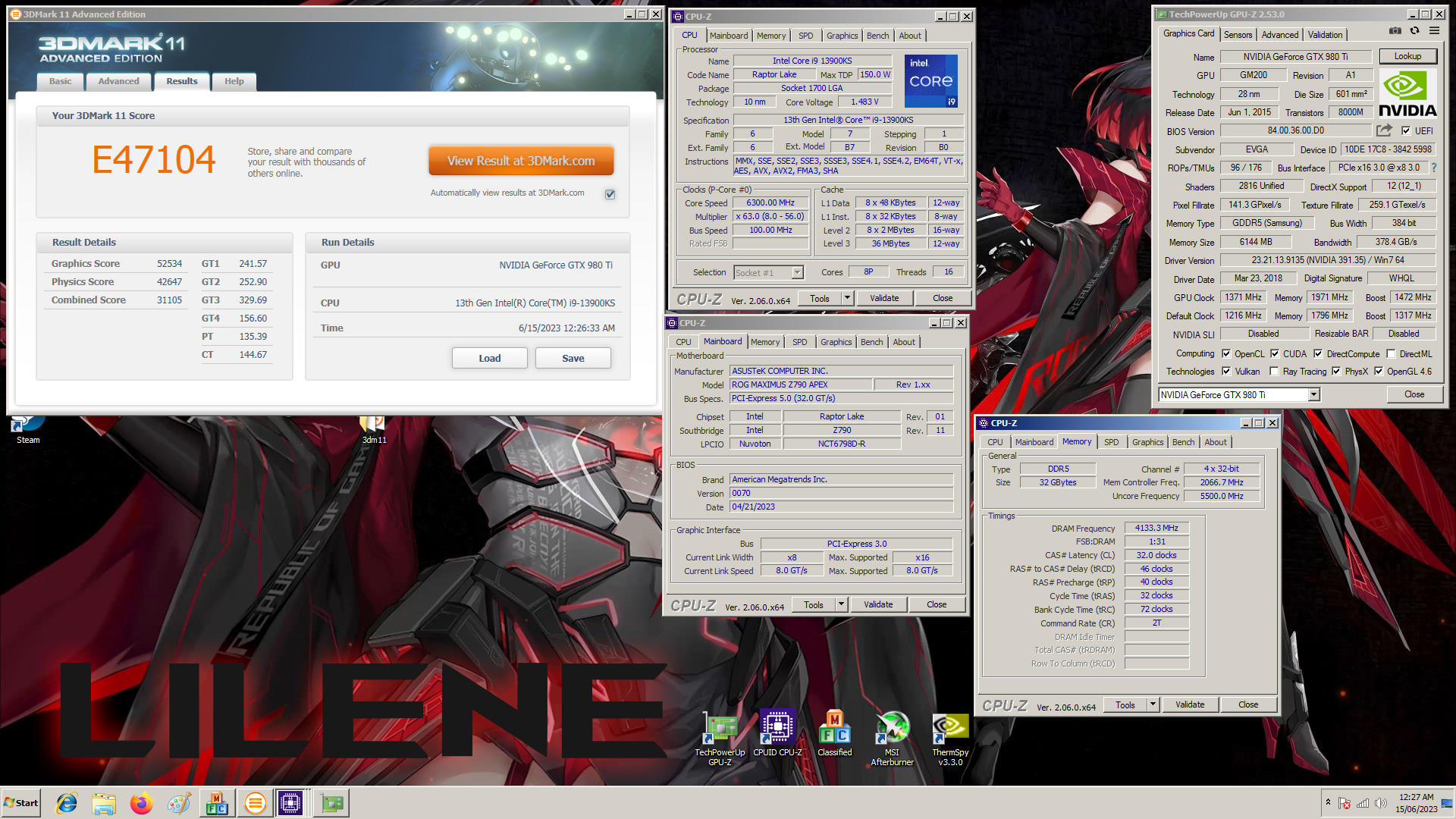The height and width of the screenshot is (819, 1456).
Task: Click the BIOS export share icon in GPU-Z
Action: pyautogui.click(x=1385, y=130)
